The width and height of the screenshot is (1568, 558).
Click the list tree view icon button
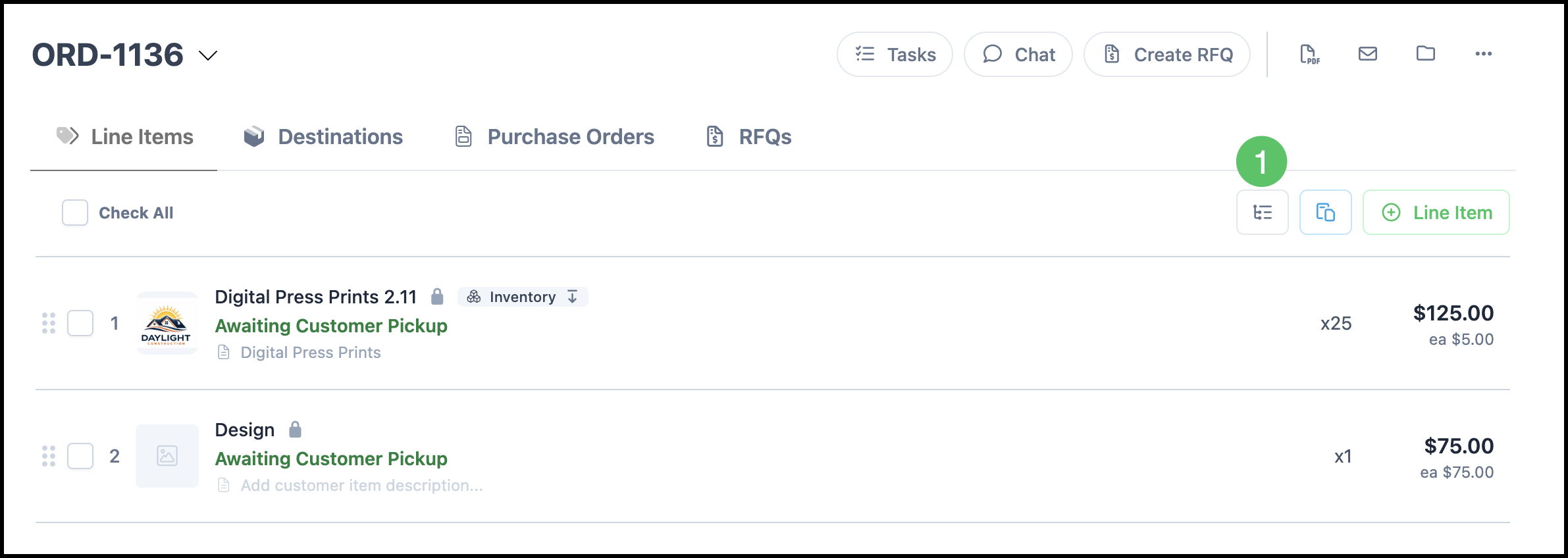[1262, 213]
